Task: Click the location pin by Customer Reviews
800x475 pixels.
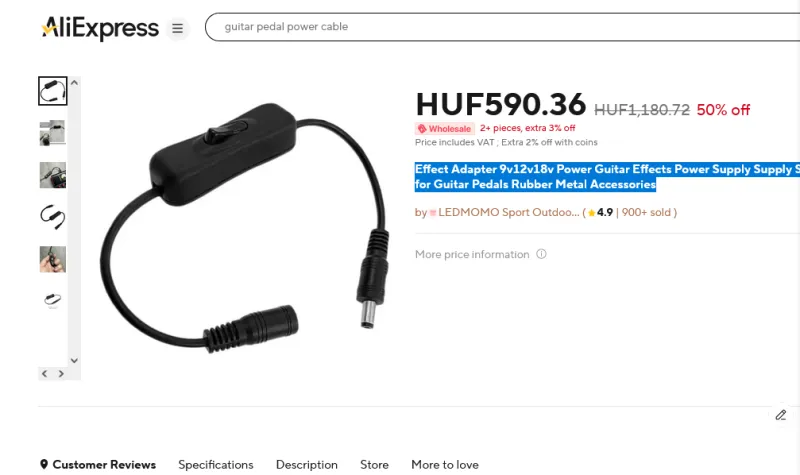Action: point(44,464)
